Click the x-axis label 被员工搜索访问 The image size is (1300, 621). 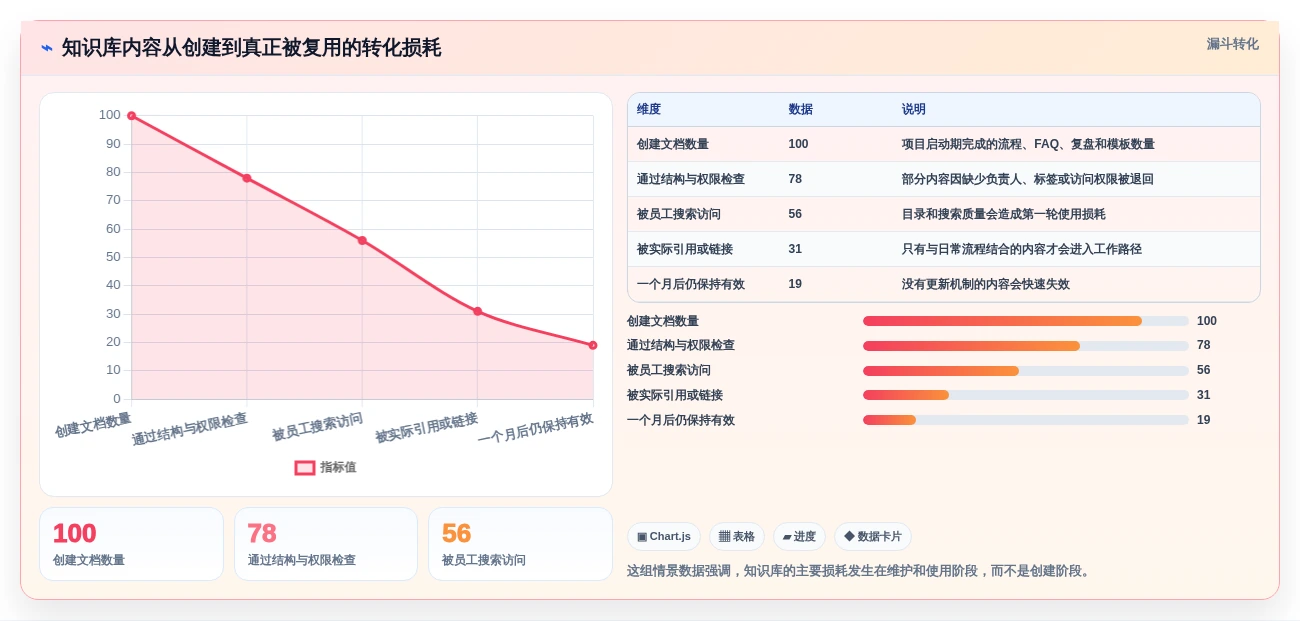tap(318, 427)
